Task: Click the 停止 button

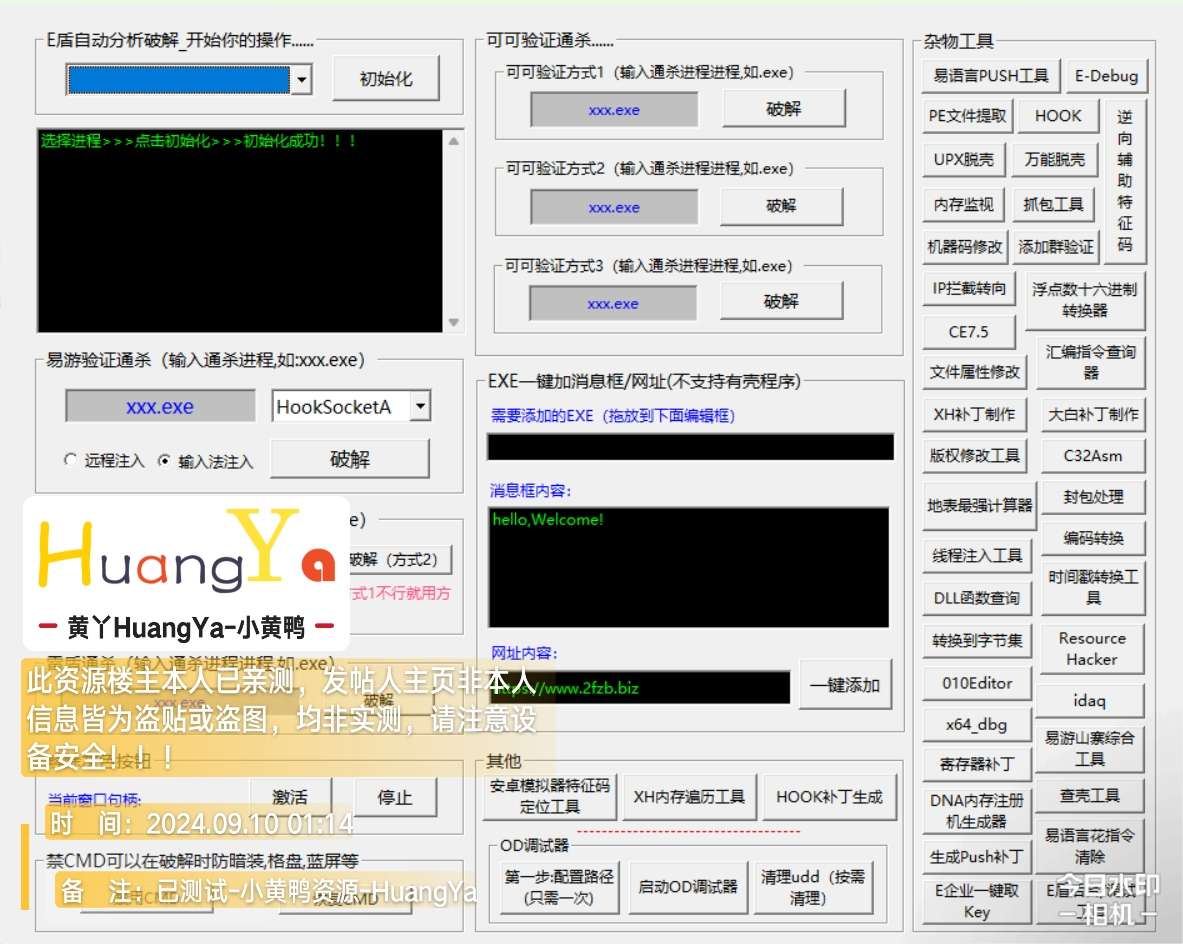Action: 395,797
